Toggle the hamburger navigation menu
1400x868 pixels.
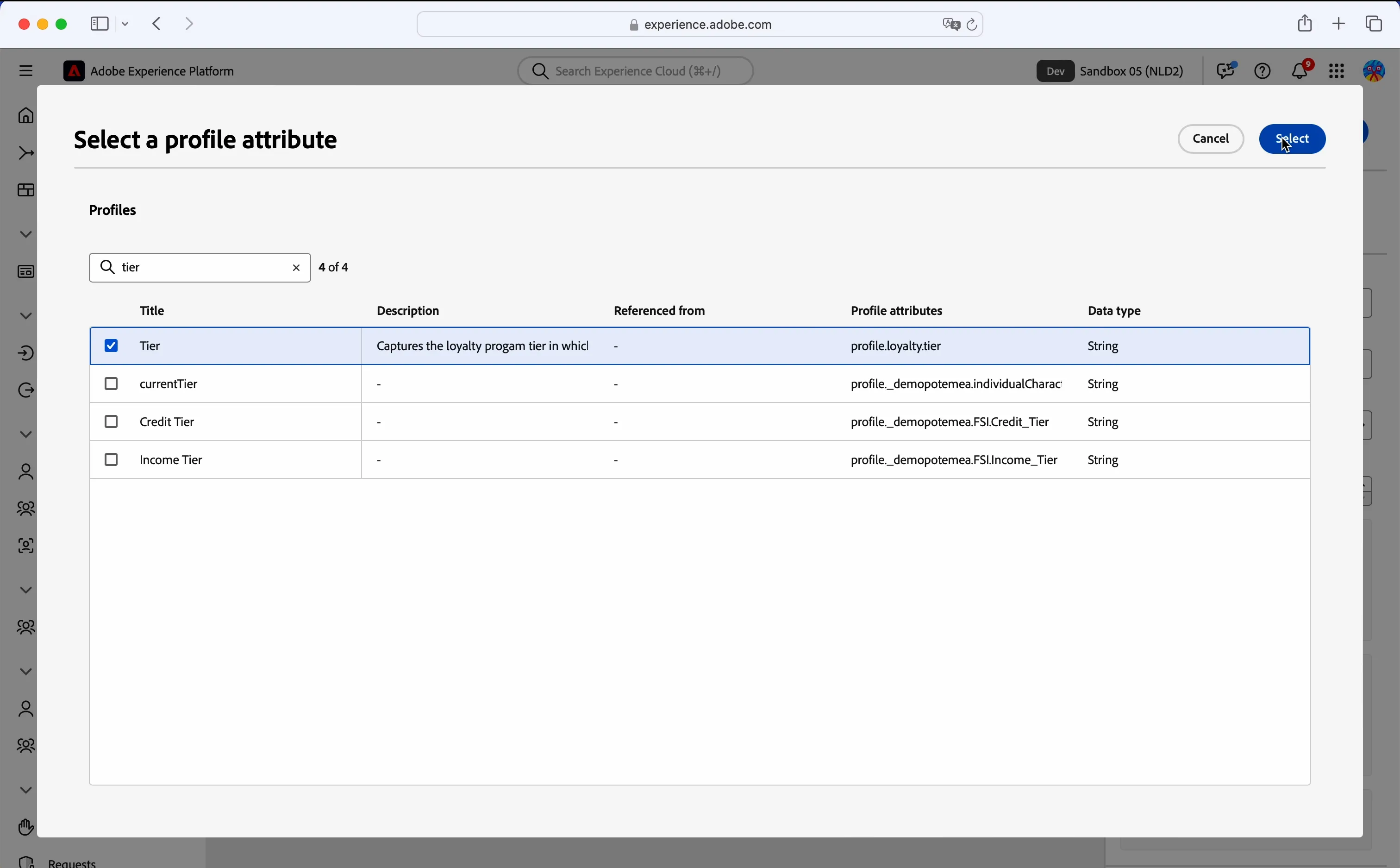pos(26,71)
